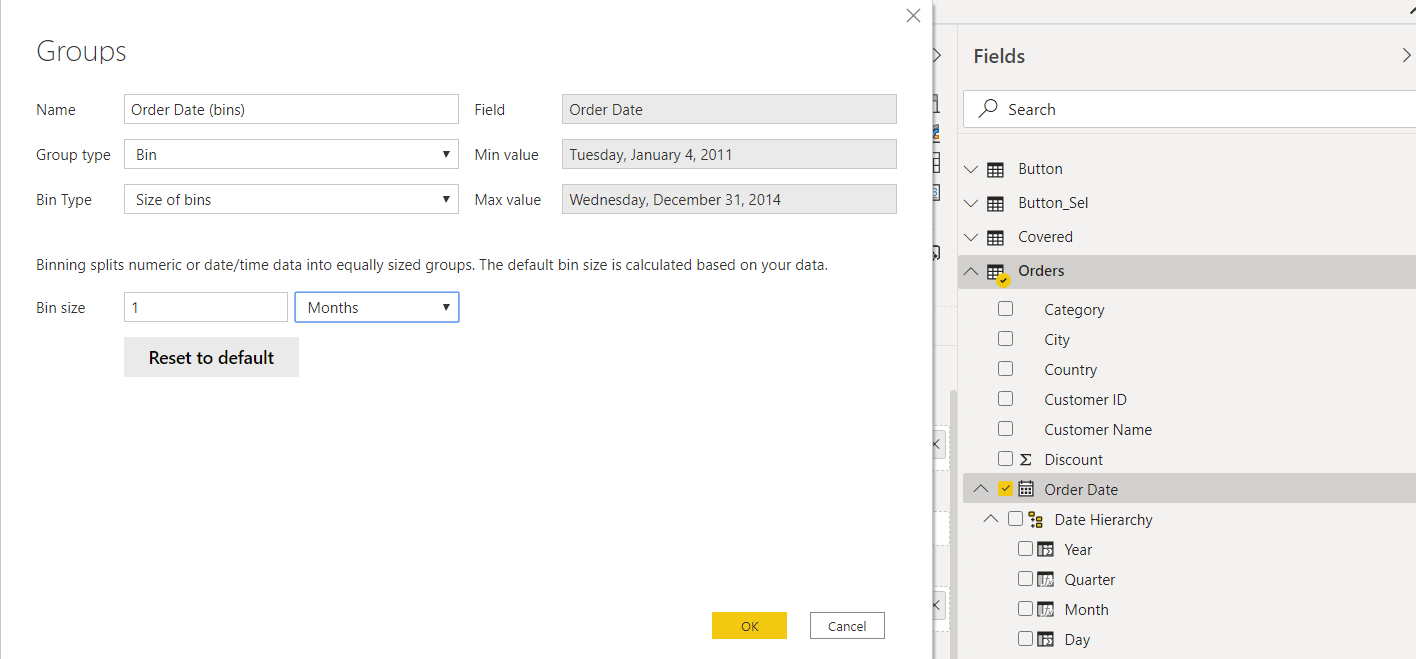This screenshot has height=659, width=1416.
Task: Expand the Button table
Action: [970, 170]
